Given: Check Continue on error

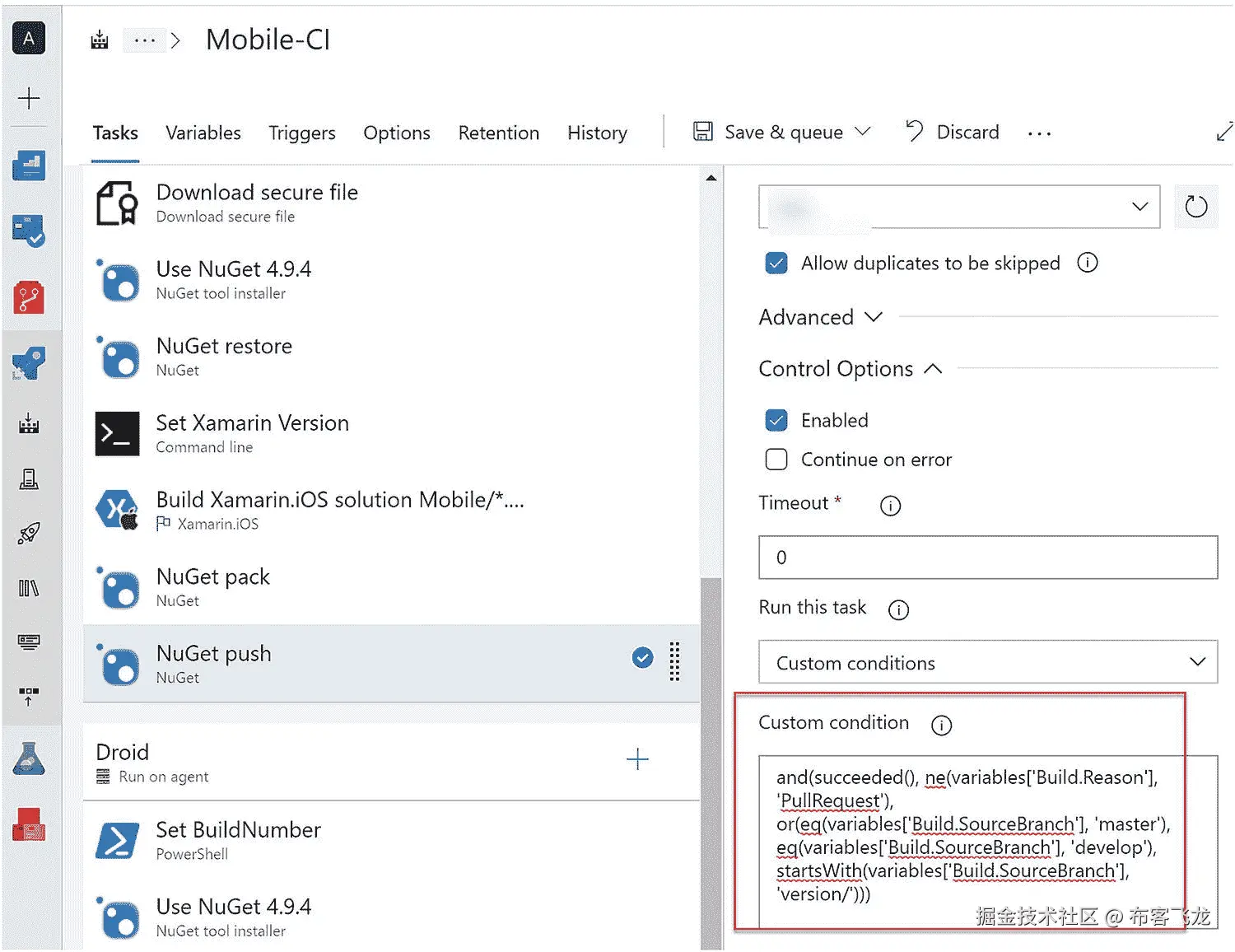Looking at the screenshot, I should pos(776,460).
